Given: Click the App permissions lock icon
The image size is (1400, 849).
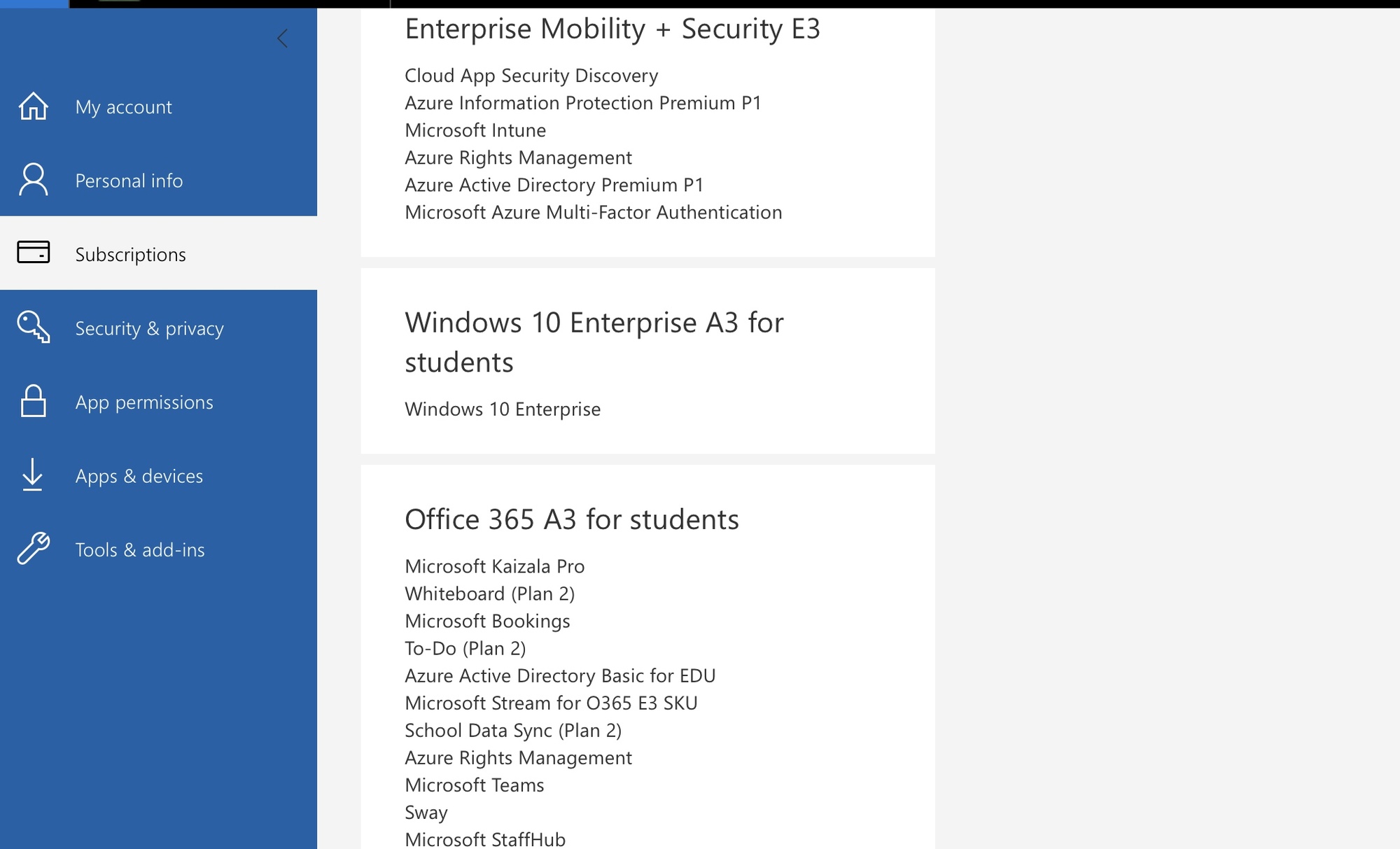Looking at the screenshot, I should [x=33, y=401].
